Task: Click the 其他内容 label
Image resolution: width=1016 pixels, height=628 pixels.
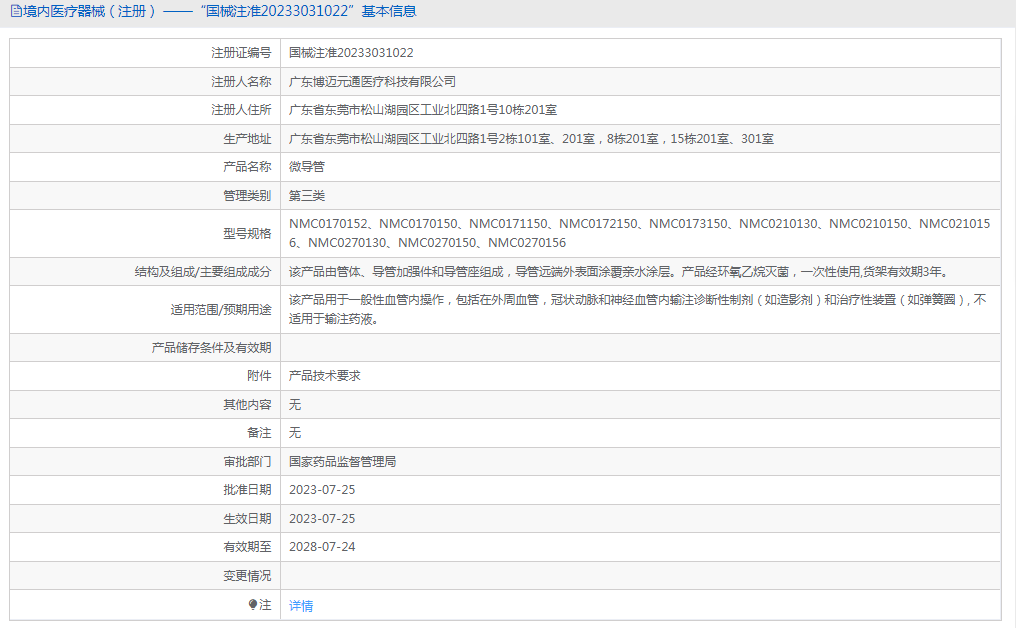Action: pos(247,405)
